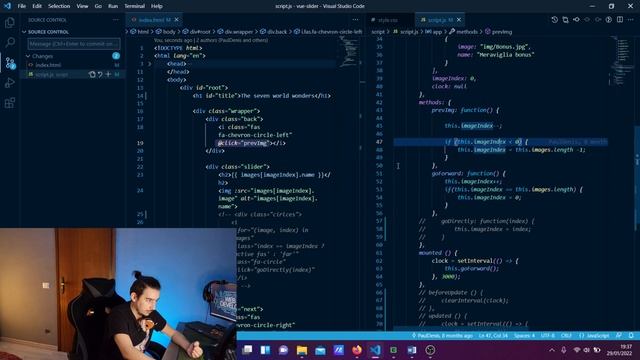The height and width of the screenshot is (360, 640).
Task: Change encoding via UTF-8 status item
Action: [x=547, y=336]
